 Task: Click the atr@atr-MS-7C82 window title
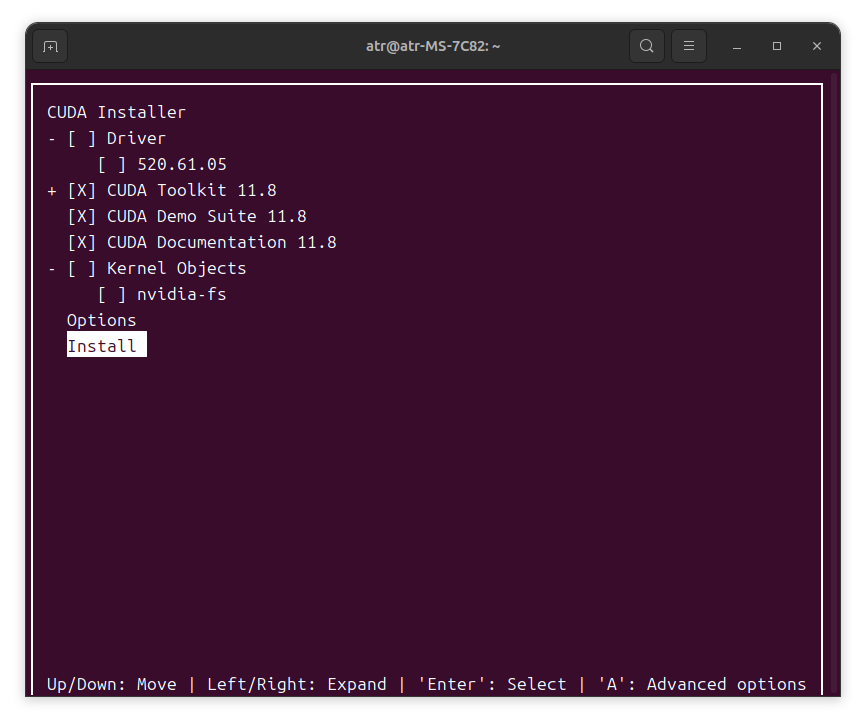tap(433, 46)
